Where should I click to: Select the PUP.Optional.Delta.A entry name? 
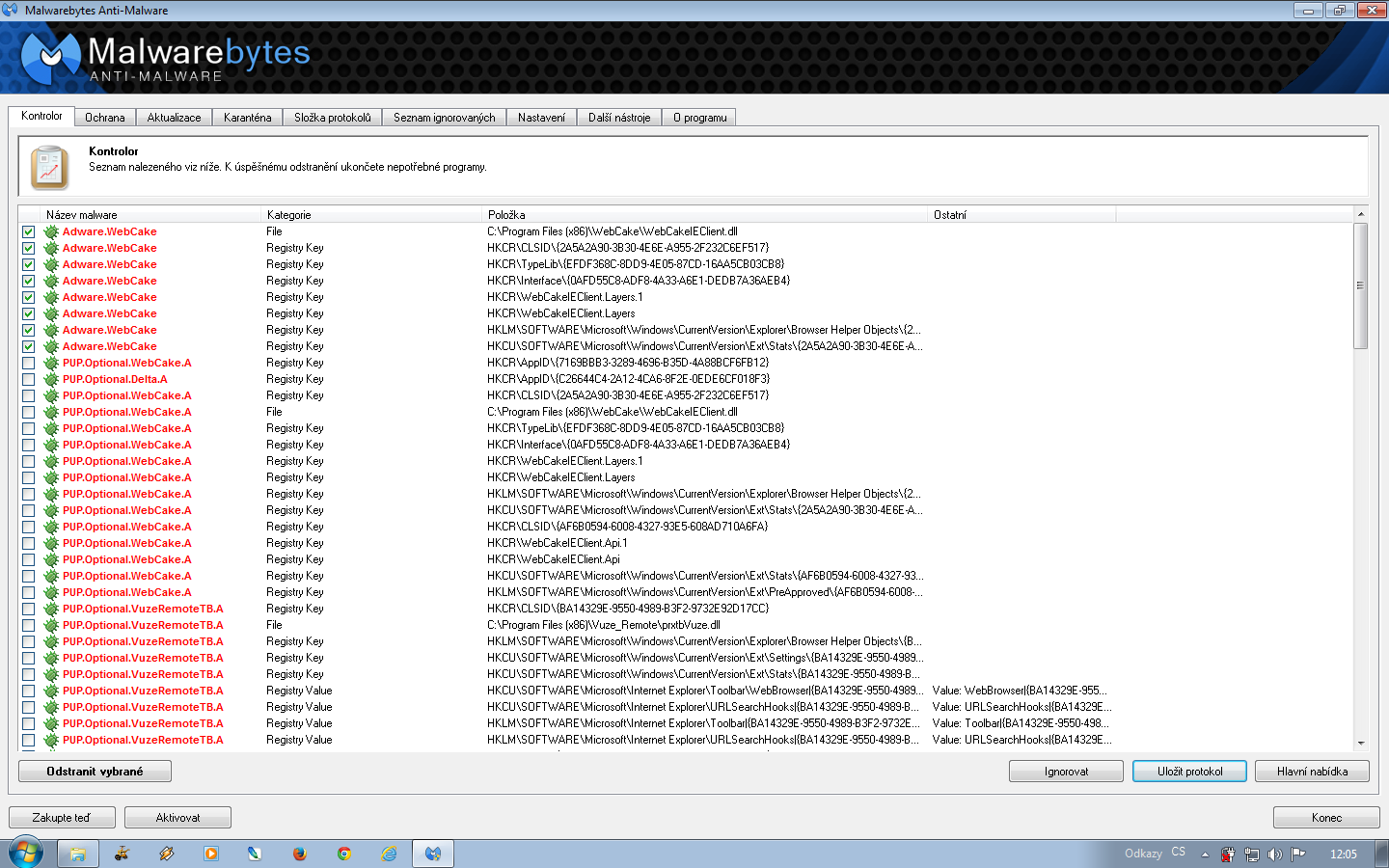[115, 379]
